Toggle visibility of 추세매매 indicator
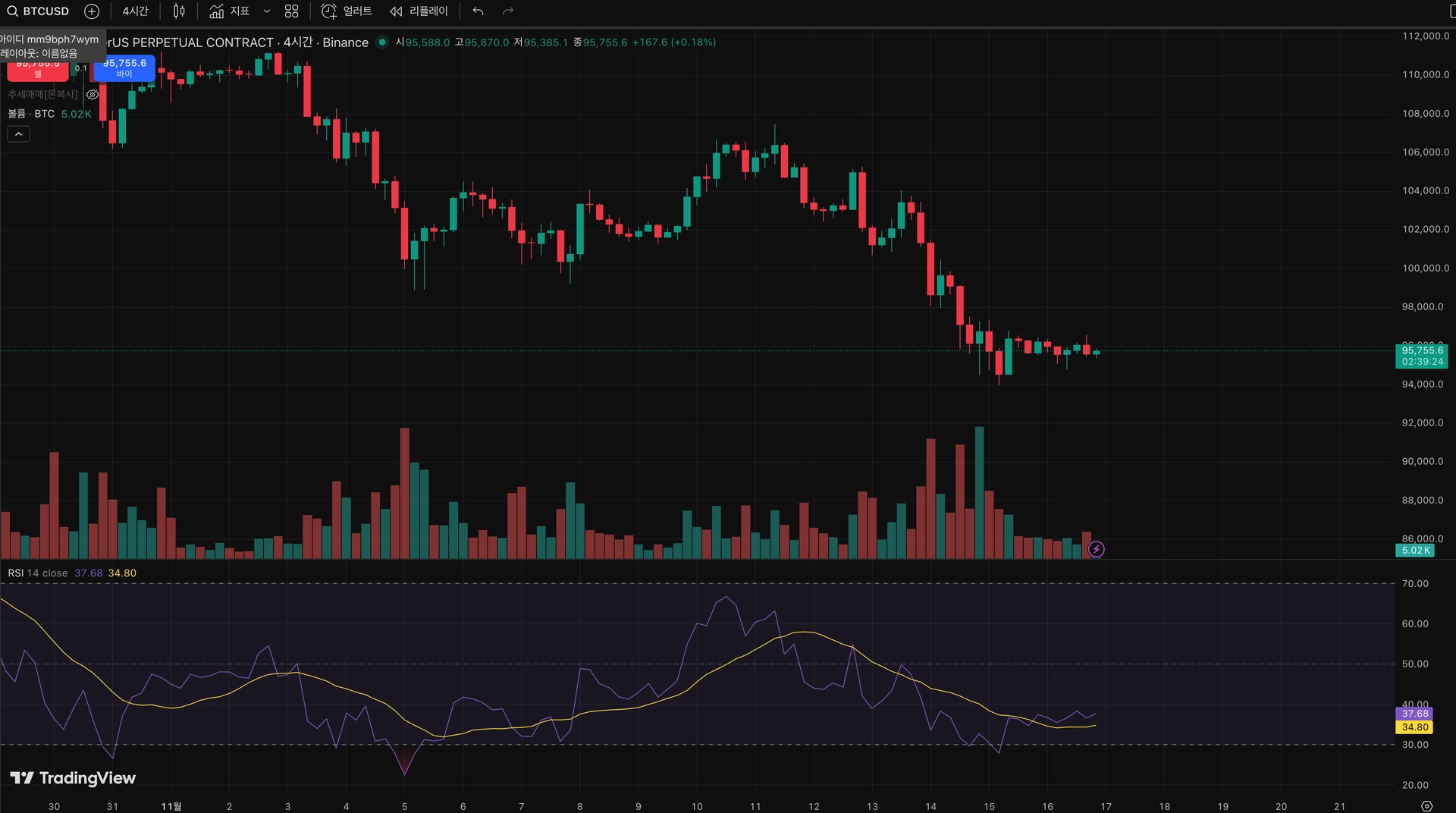The width and height of the screenshot is (1456, 813). 93,95
